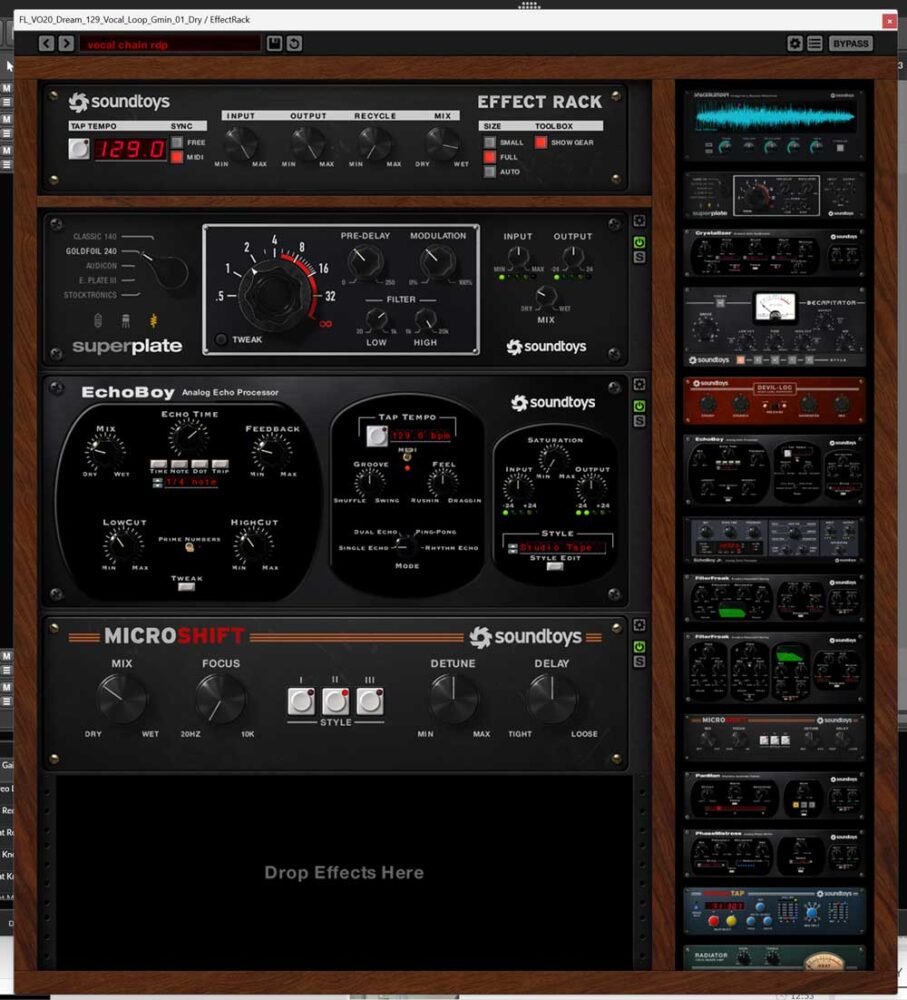
Task: Set rack size to AUTO
Action: click(490, 172)
